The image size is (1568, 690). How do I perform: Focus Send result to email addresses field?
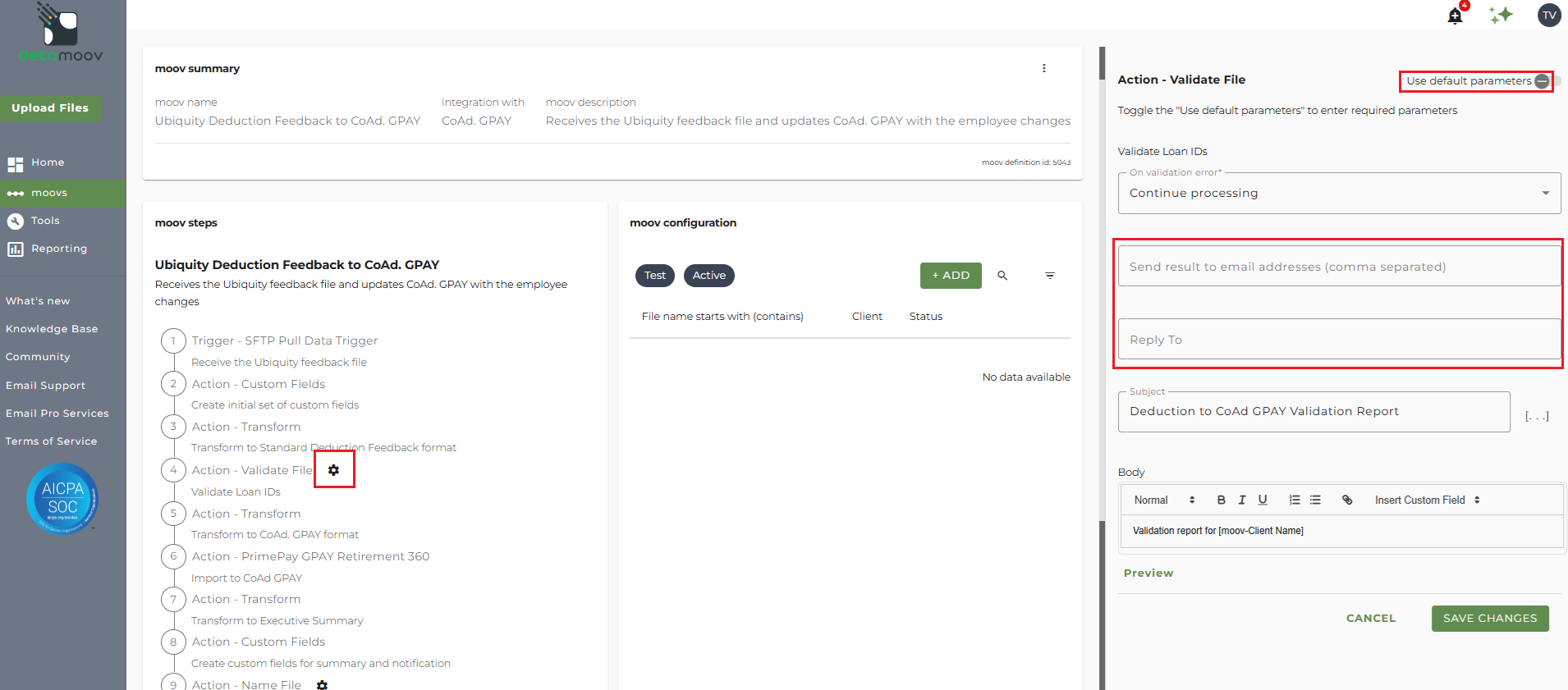click(1339, 267)
